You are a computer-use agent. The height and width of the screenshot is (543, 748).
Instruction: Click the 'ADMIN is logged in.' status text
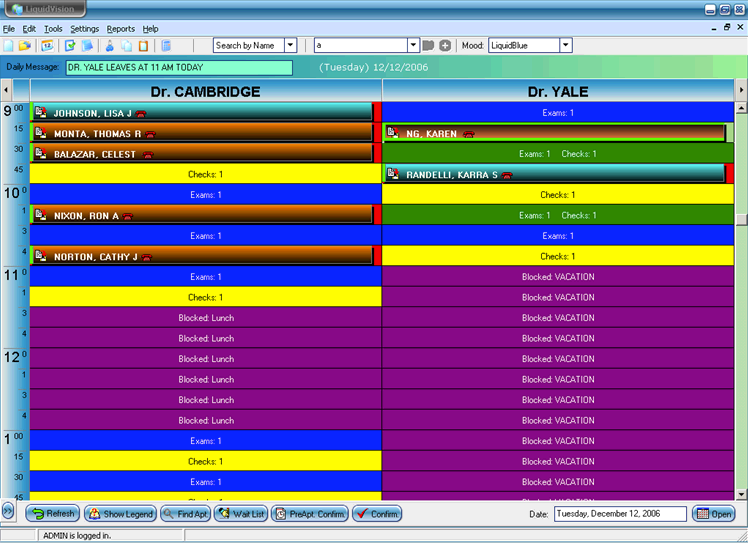click(x=77, y=536)
